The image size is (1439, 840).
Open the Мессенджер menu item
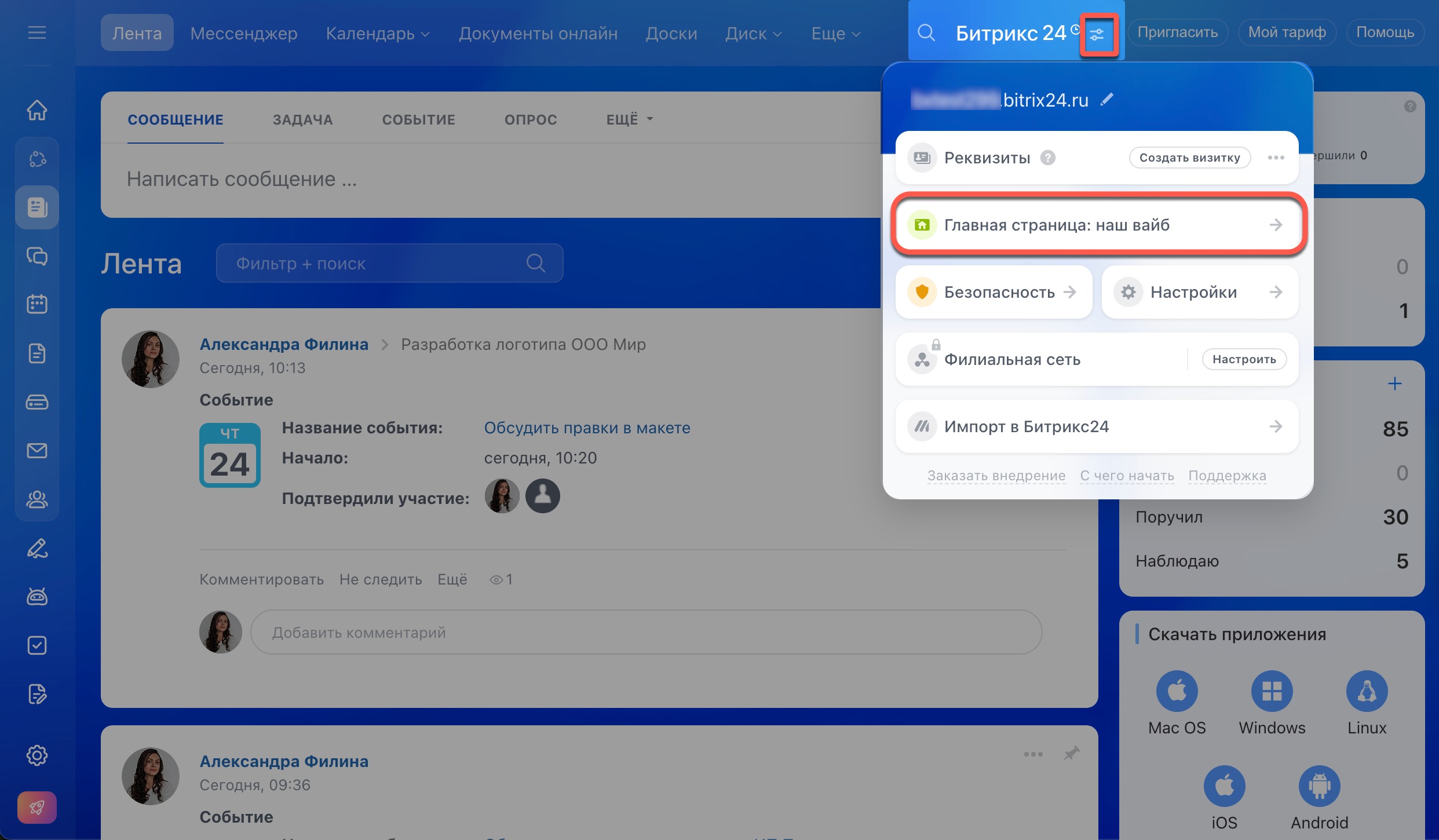point(244,34)
